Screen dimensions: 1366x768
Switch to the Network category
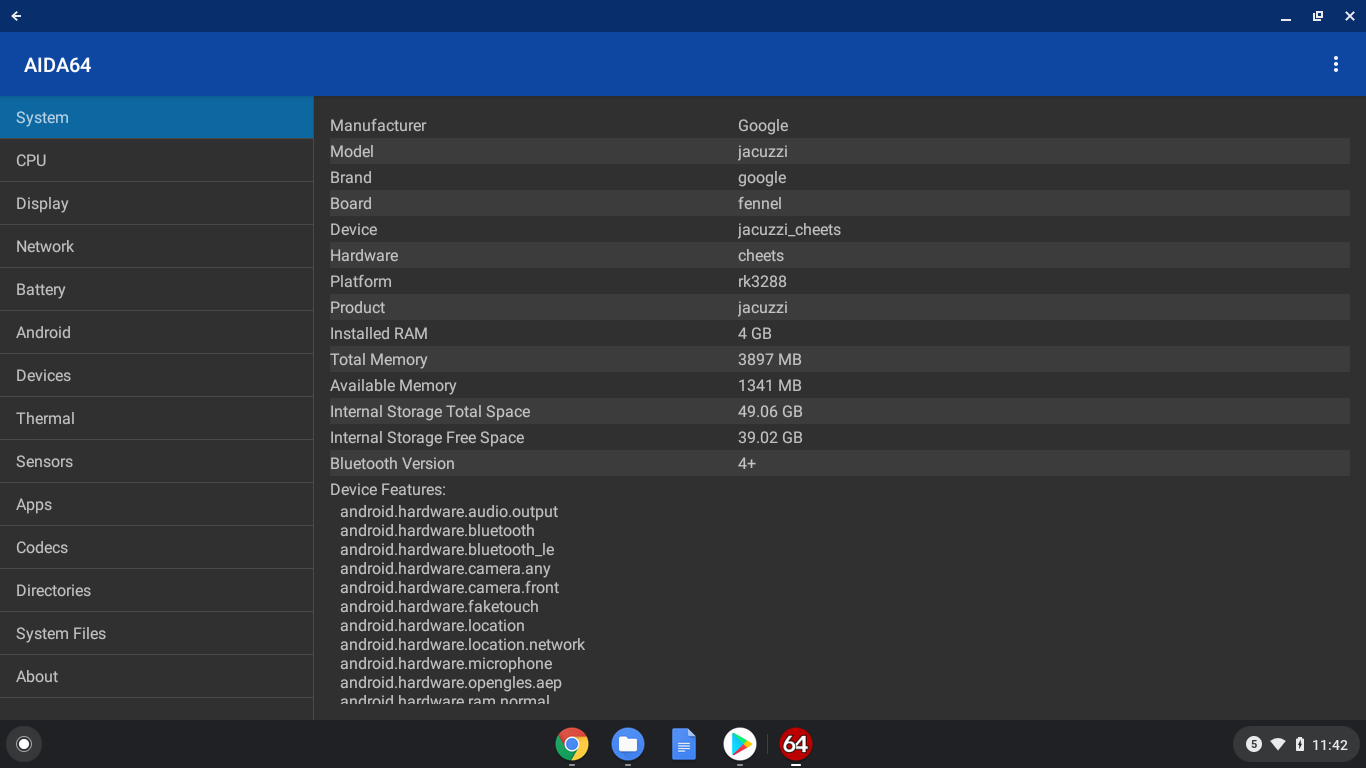click(157, 246)
